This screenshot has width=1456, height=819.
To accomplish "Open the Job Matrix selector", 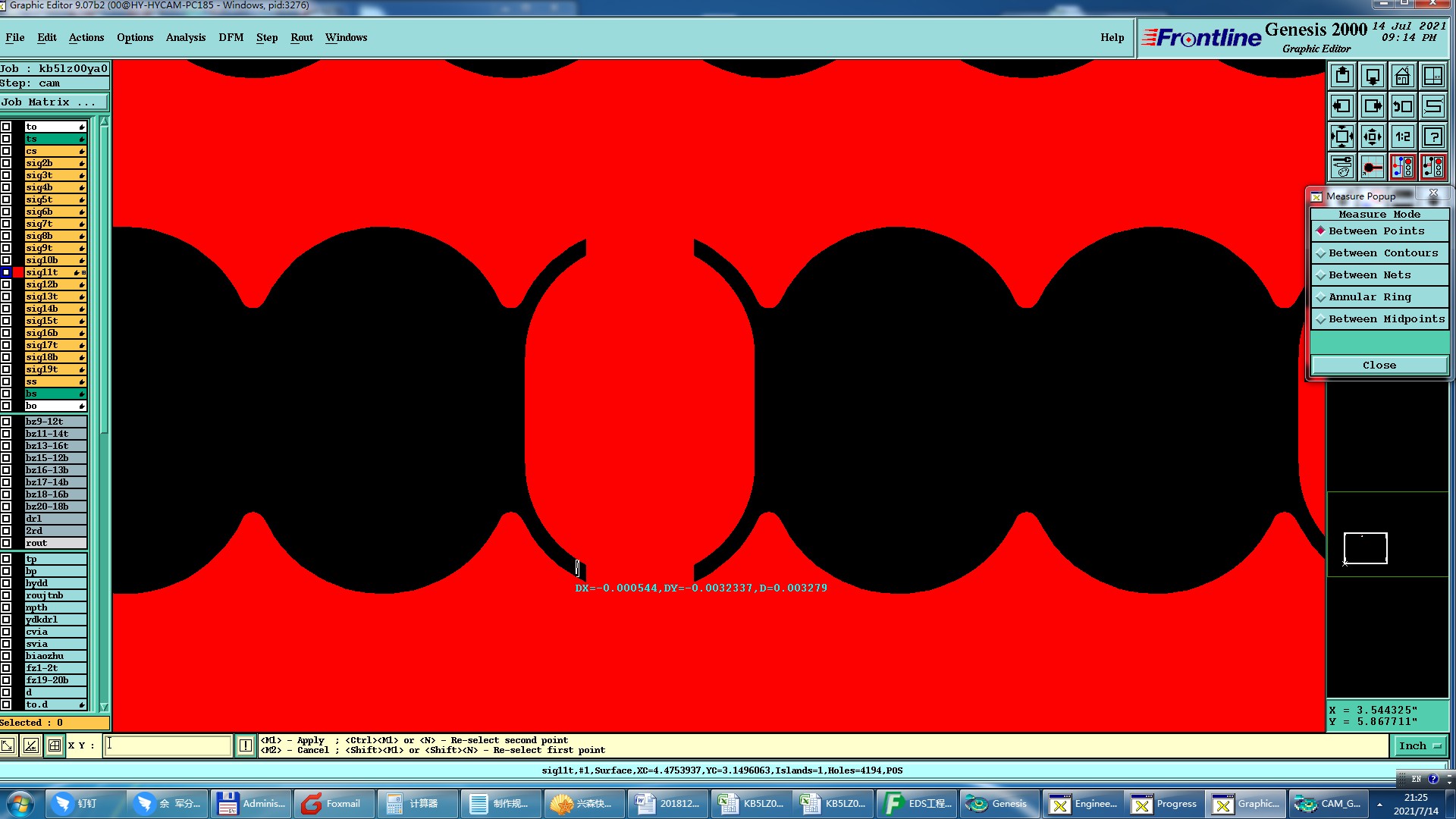I will coord(53,102).
